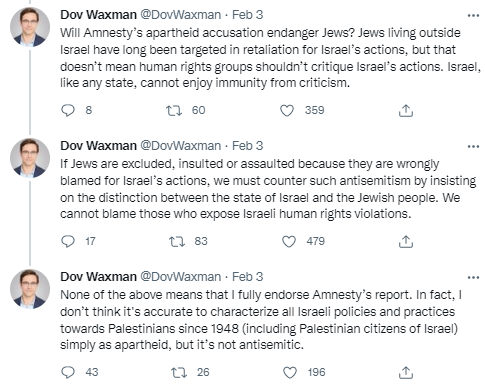Screen dimensions: 485x387
Task: Open more options menu on third tweet
Action: [x=473, y=277]
